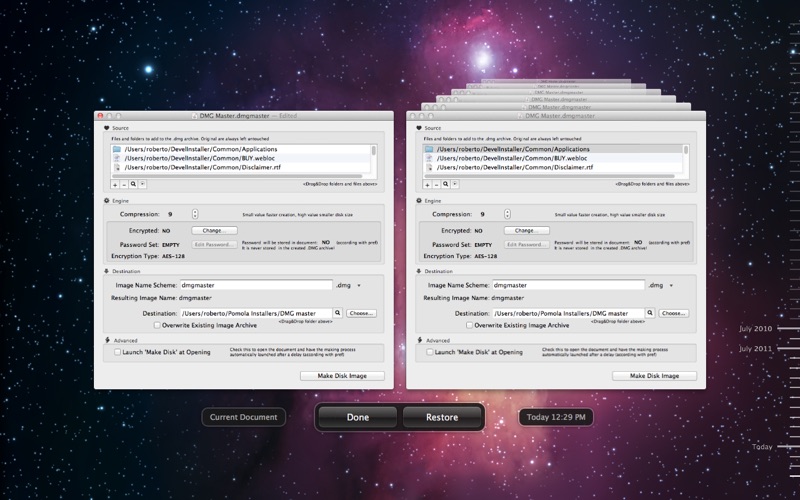Click the Today 12:29 PM version label
The width and height of the screenshot is (800, 500).
pyautogui.click(x=556, y=417)
